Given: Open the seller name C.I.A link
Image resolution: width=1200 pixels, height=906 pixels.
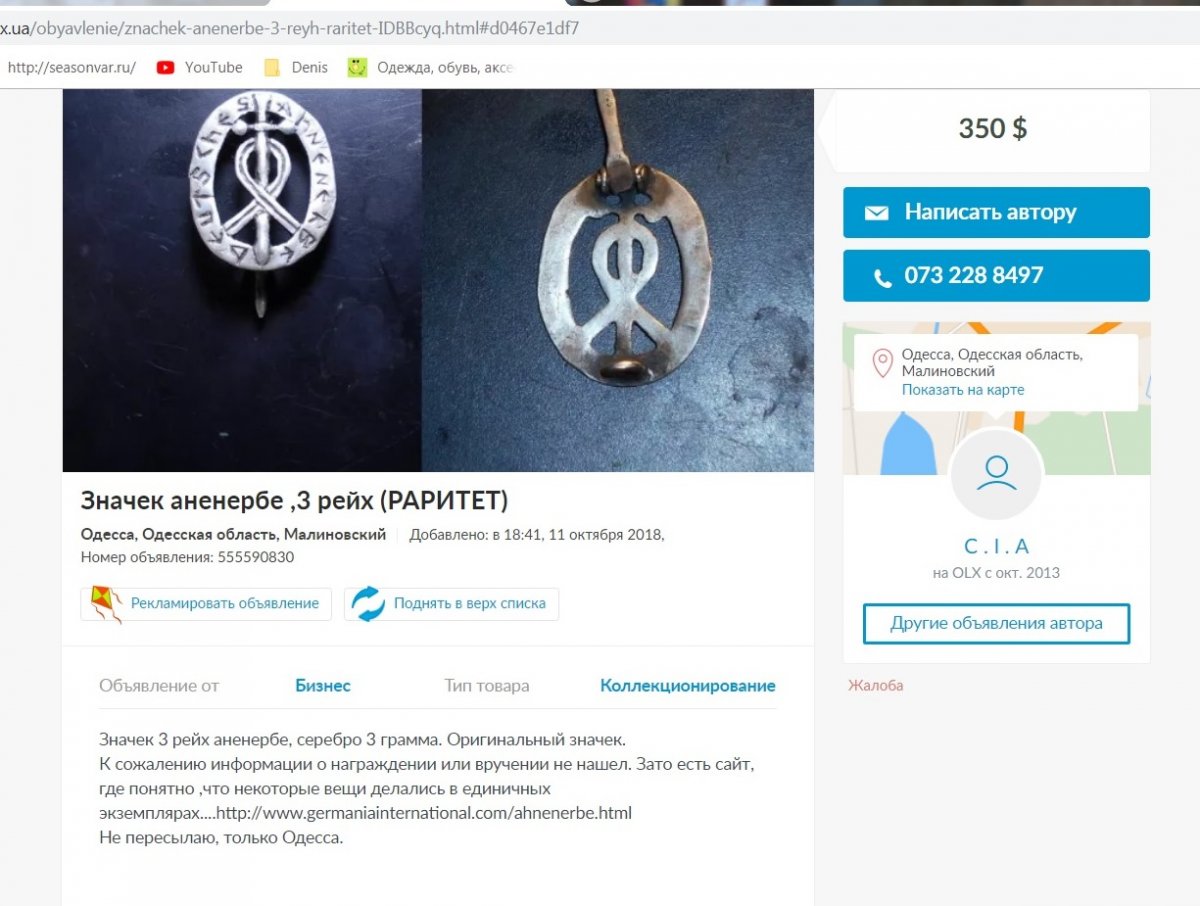Looking at the screenshot, I should coord(996,546).
